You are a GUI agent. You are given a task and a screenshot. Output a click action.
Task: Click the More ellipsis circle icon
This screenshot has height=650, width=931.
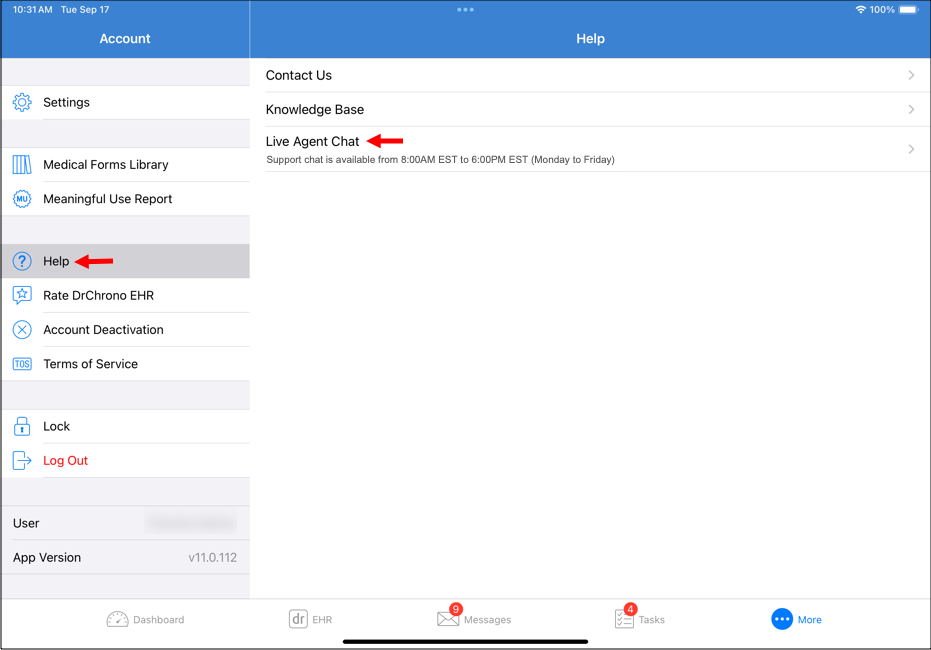click(782, 619)
